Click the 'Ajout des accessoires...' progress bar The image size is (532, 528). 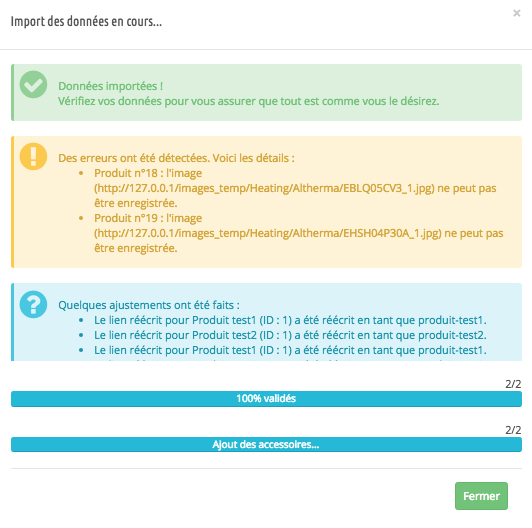[x=266, y=445]
